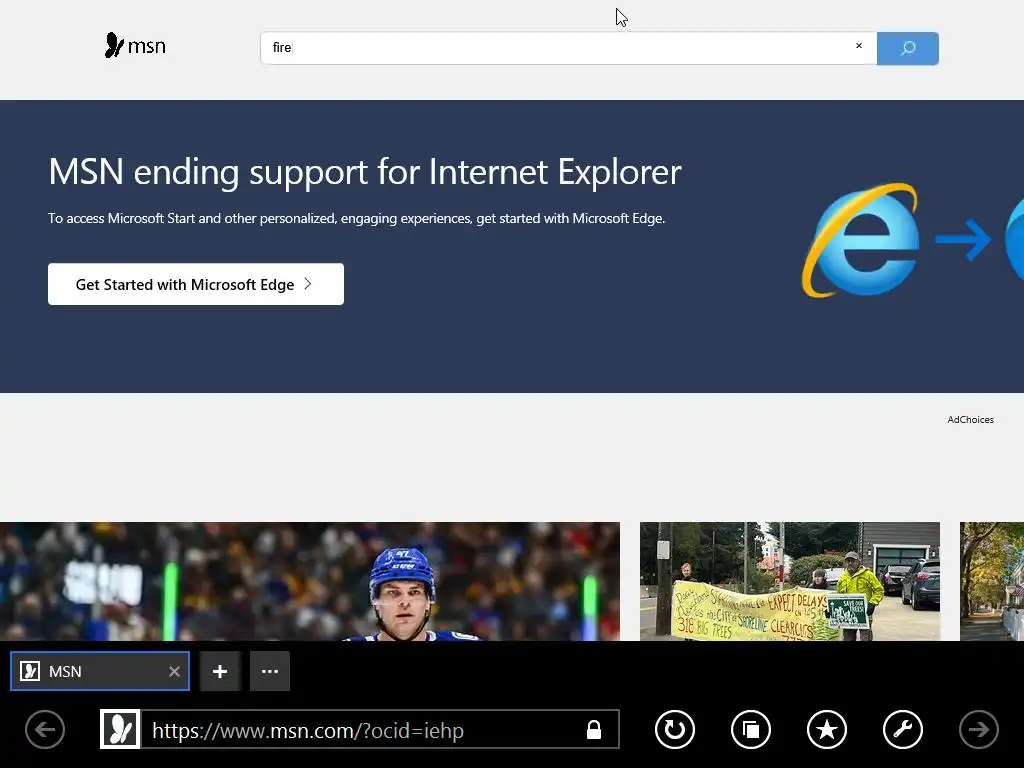Open Favorites star button

(827, 729)
